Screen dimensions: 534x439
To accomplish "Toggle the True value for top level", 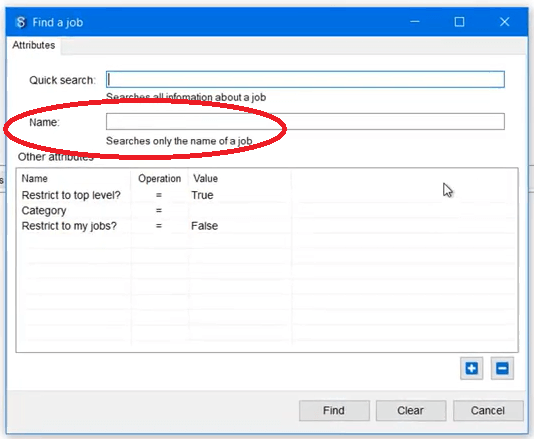I will (202, 195).
